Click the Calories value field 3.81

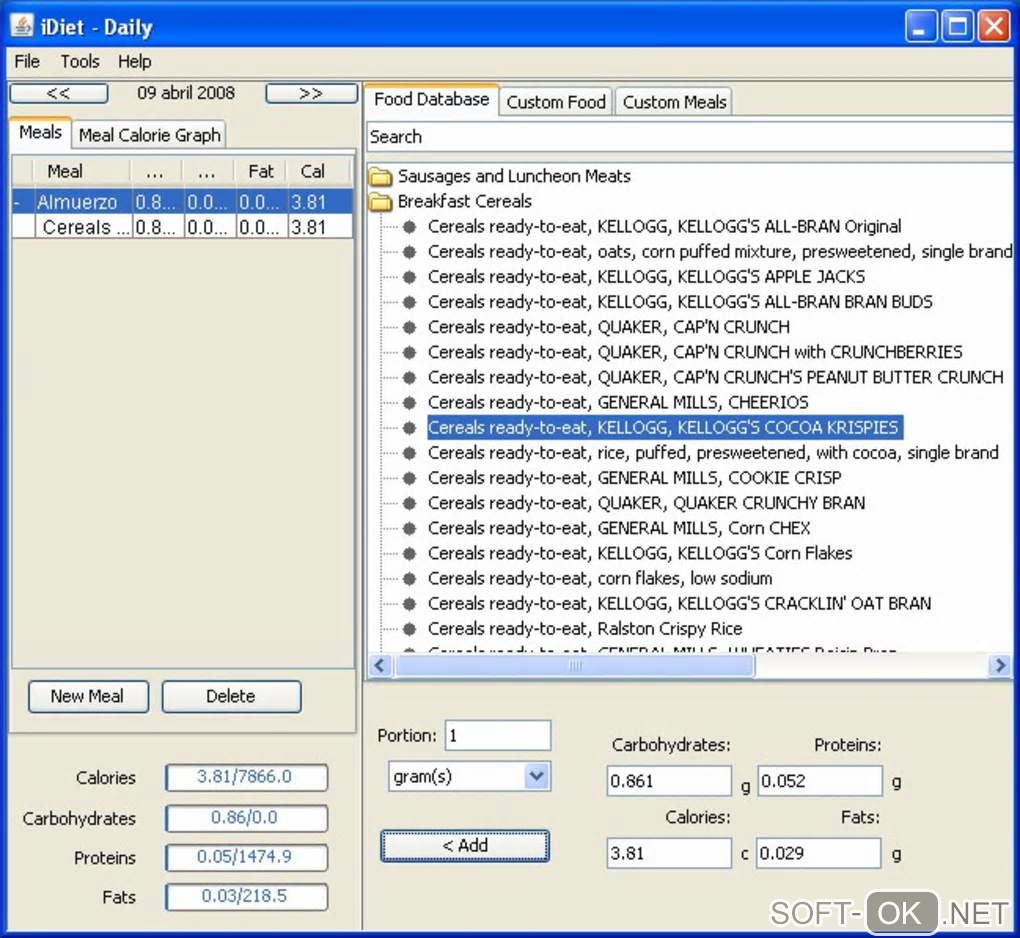pos(669,853)
